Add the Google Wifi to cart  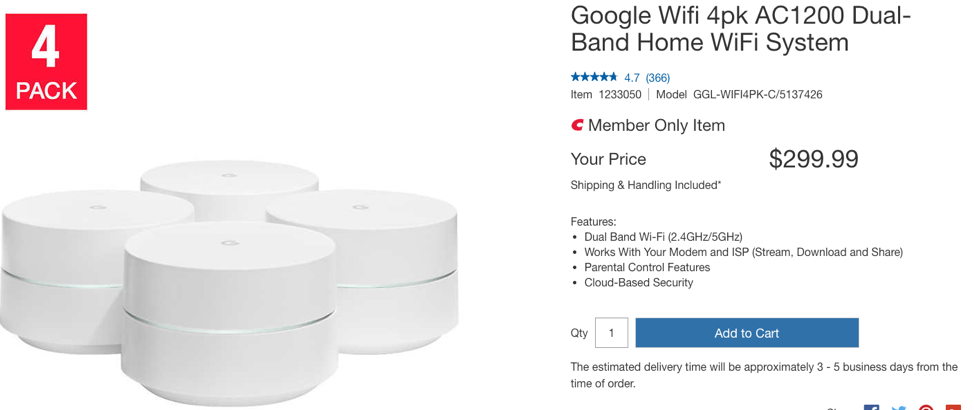click(746, 333)
